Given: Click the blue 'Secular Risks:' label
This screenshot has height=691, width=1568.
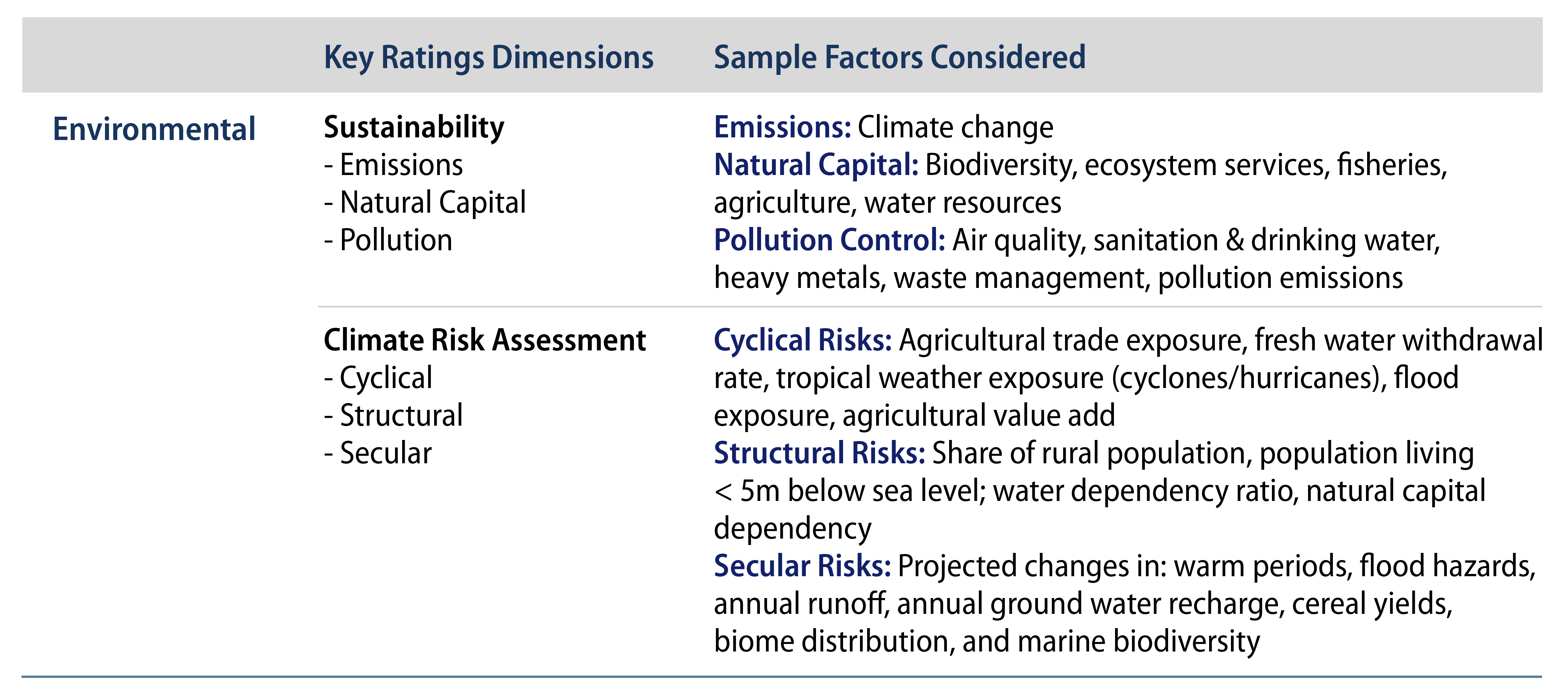Looking at the screenshot, I should coord(802,566).
